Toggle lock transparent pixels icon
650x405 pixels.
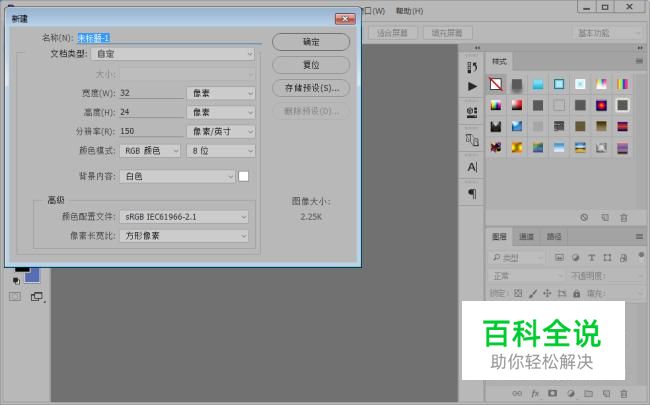(518, 293)
